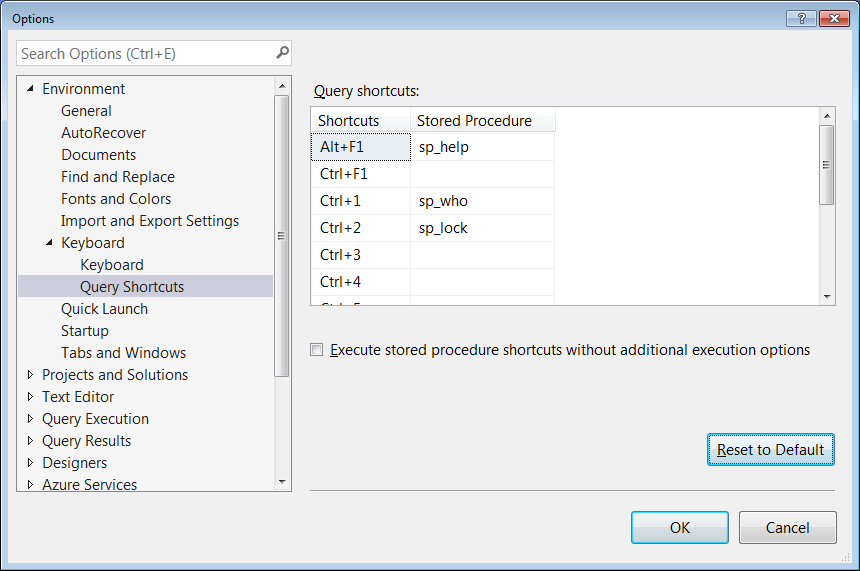Click the Help question mark button
860x571 pixels.
click(x=802, y=18)
